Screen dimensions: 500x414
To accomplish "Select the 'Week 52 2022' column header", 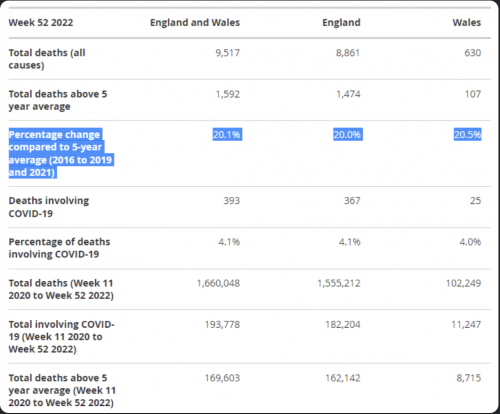I will click(41, 22).
